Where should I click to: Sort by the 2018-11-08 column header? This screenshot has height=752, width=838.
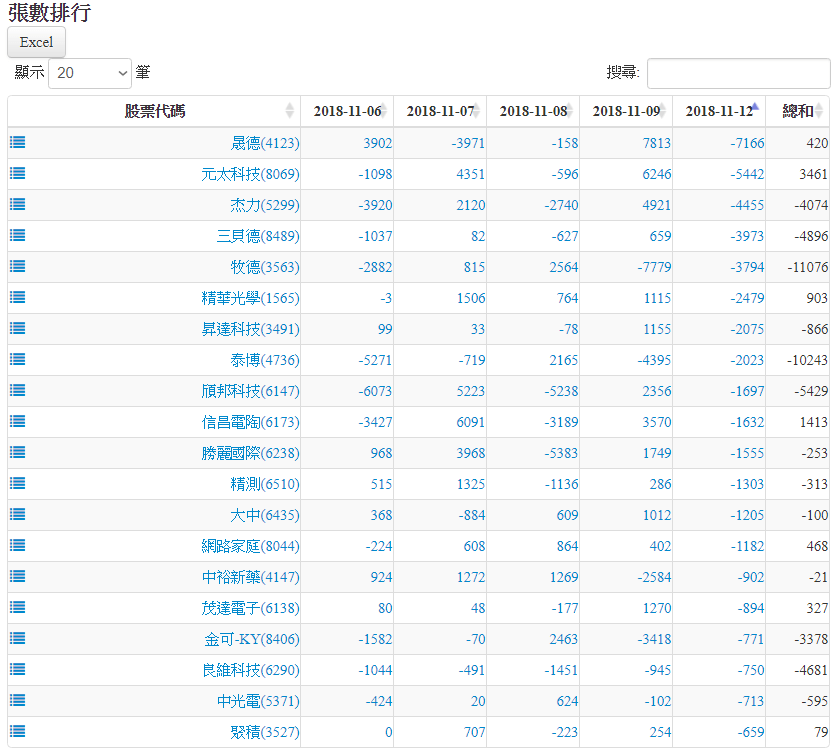click(x=532, y=111)
